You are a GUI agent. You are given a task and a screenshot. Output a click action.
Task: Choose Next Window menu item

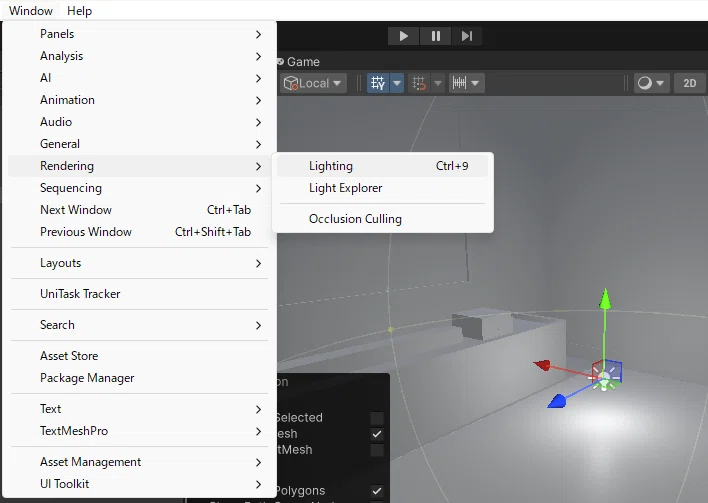(139, 210)
